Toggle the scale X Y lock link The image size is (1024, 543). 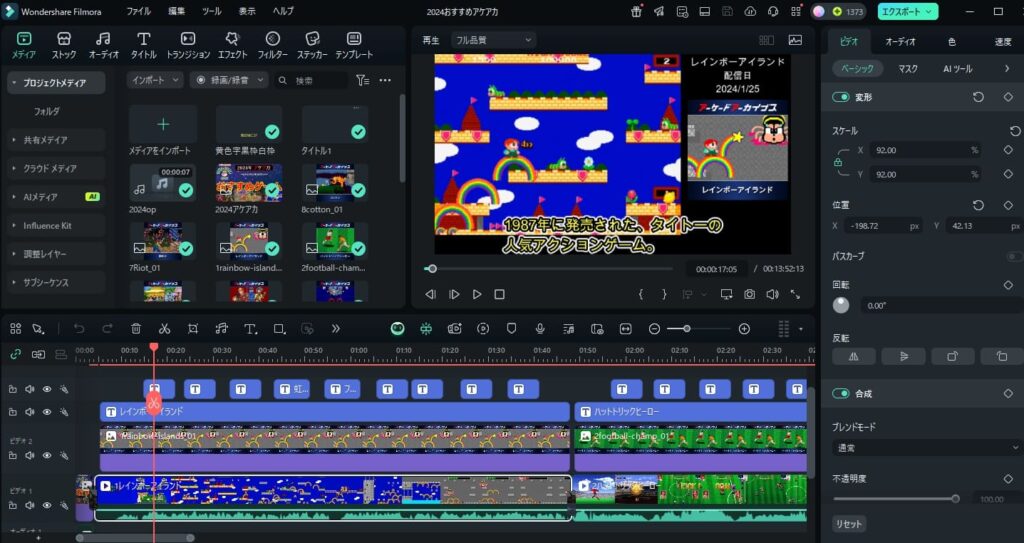click(x=838, y=162)
